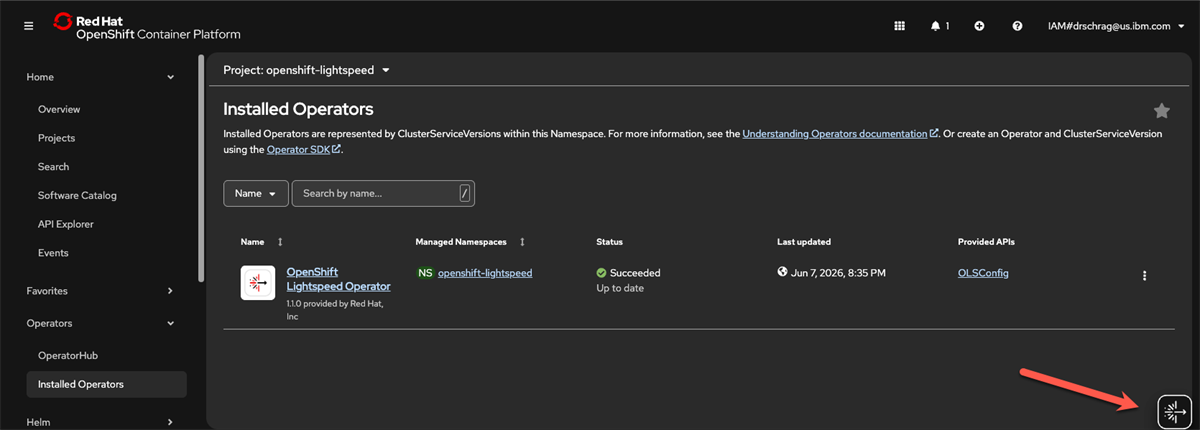
Task: Favorite this page with the star icon
Action: click(x=1161, y=110)
